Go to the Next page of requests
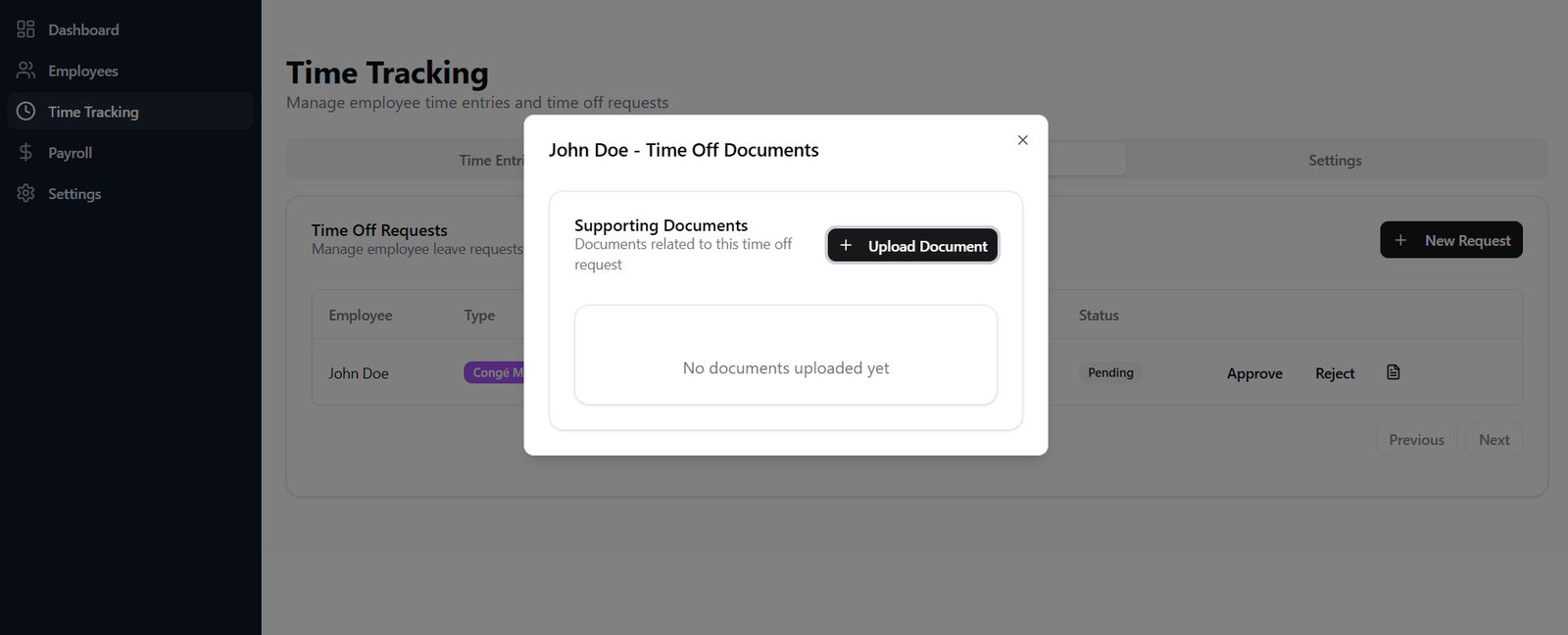This screenshot has height=635, width=1568. pos(1494,440)
